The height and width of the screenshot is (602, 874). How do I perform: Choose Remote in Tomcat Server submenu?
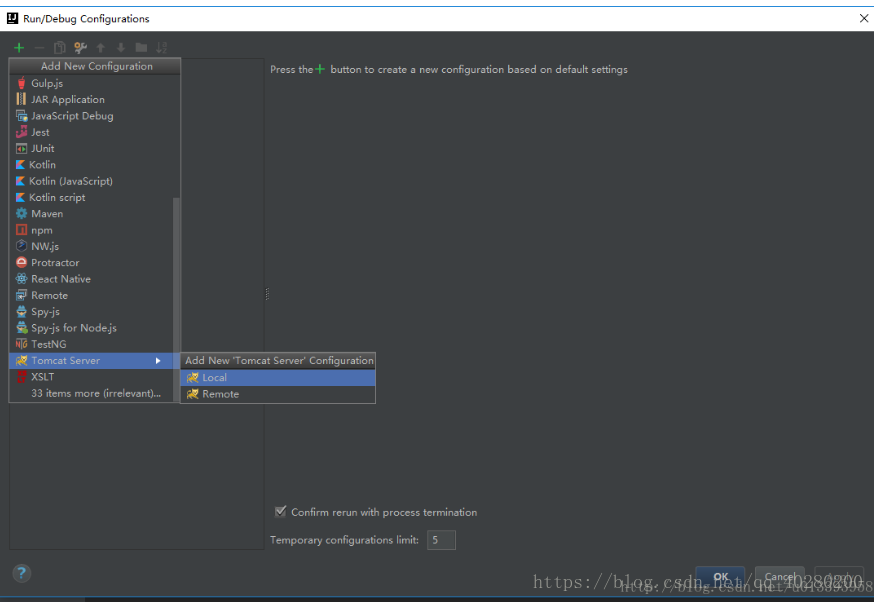tap(278, 394)
